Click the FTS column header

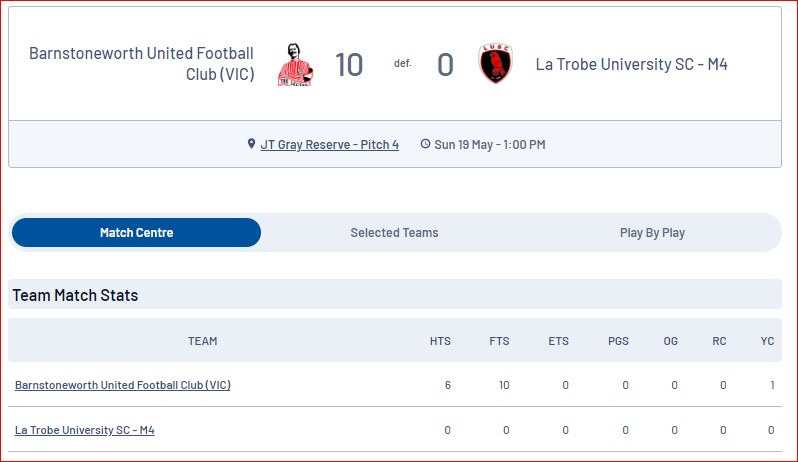(x=499, y=341)
